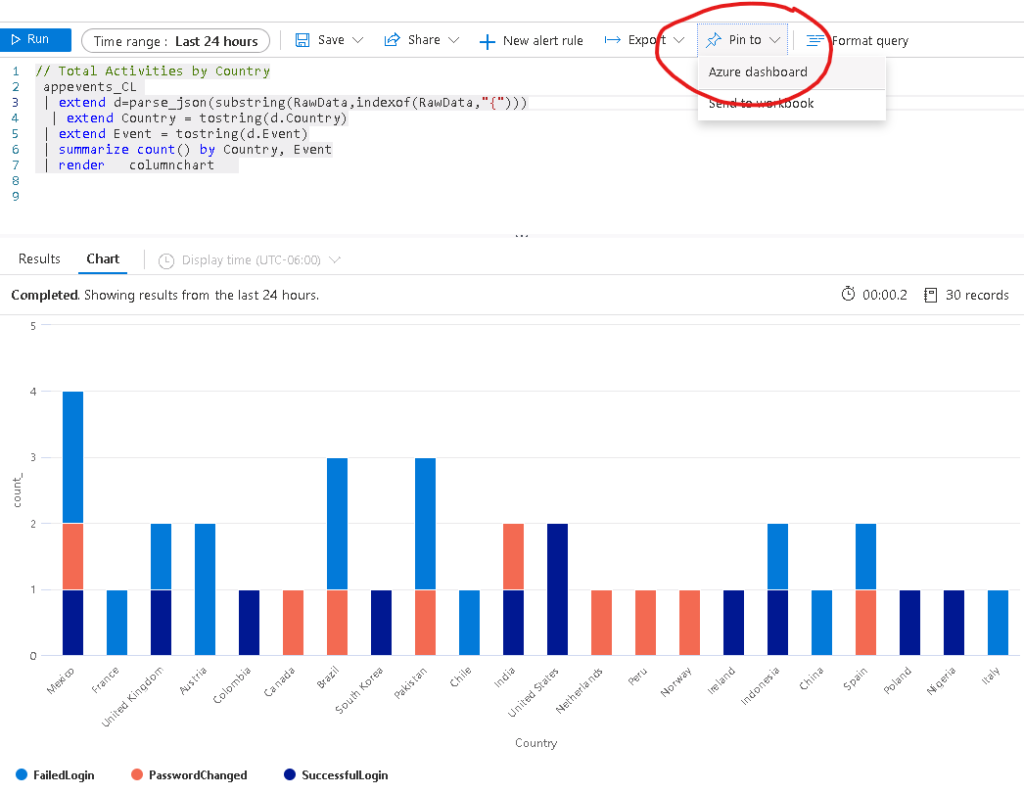Click the New alert rule plus icon

point(487,42)
